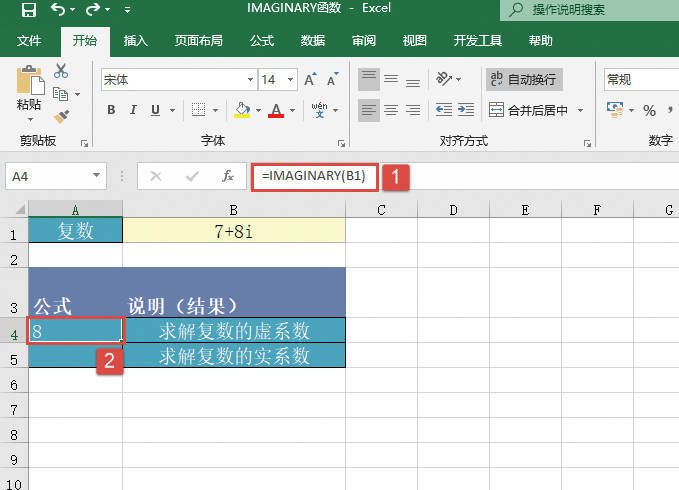
Task: Toggle Wrap Text (自动换行) button
Action: click(x=523, y=79)
